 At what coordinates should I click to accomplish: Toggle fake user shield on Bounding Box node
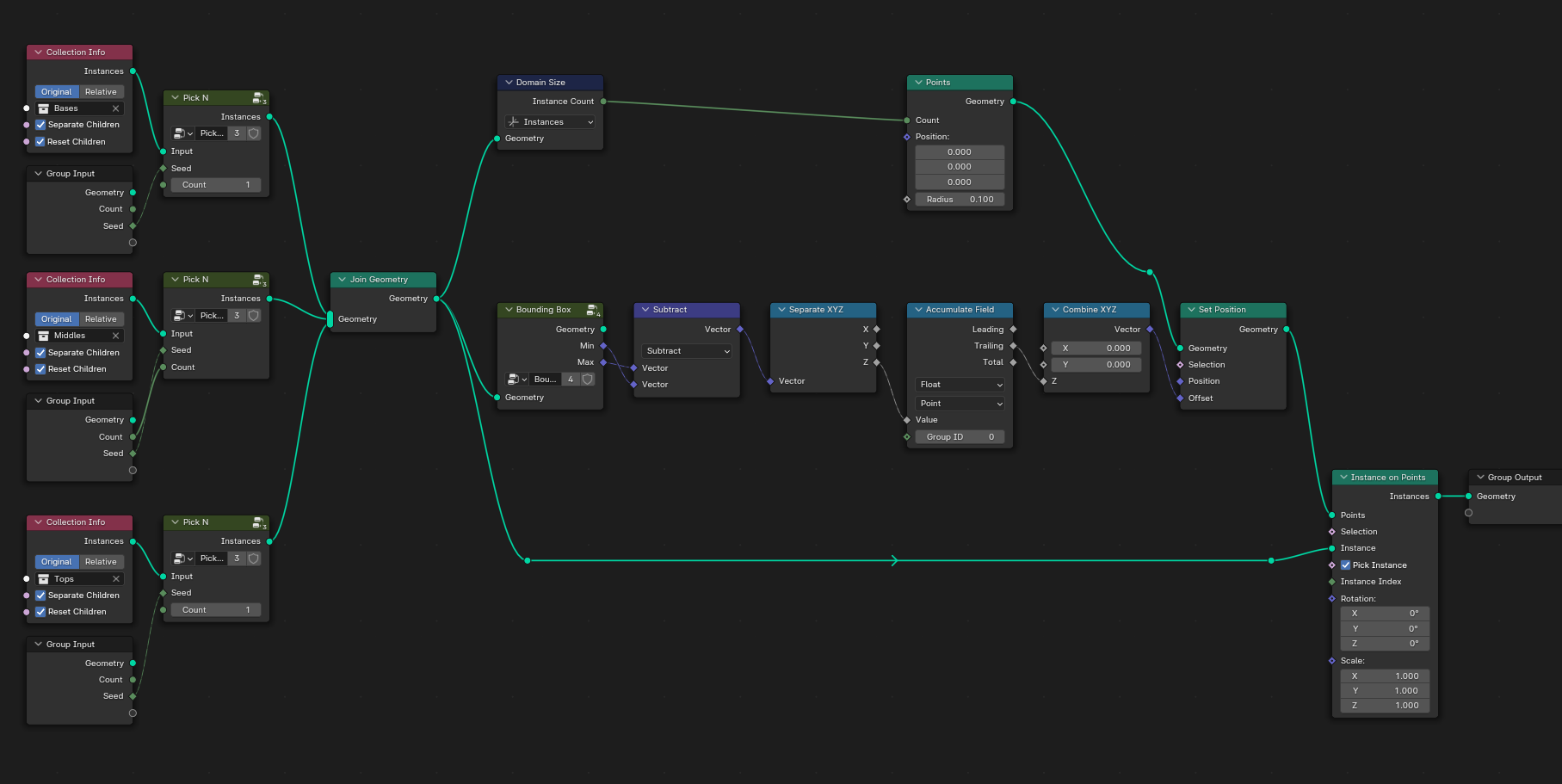(x=587, y=380)
